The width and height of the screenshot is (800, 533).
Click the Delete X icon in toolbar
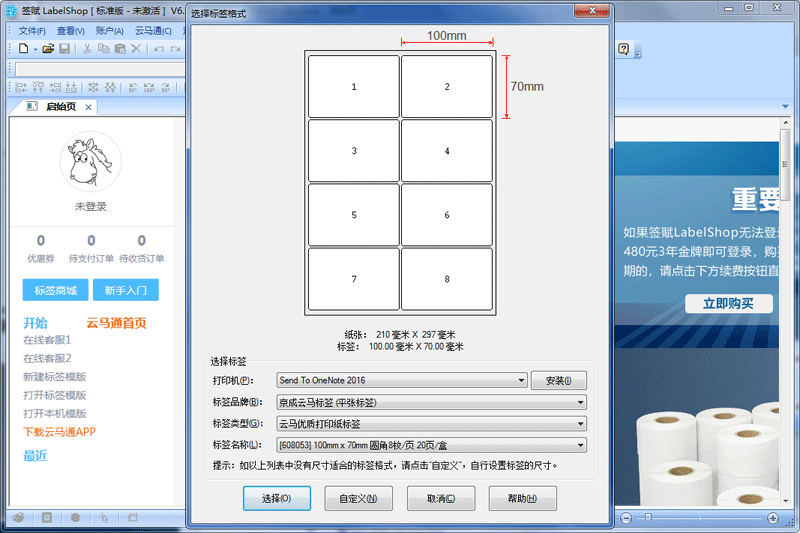coord(136,49)
